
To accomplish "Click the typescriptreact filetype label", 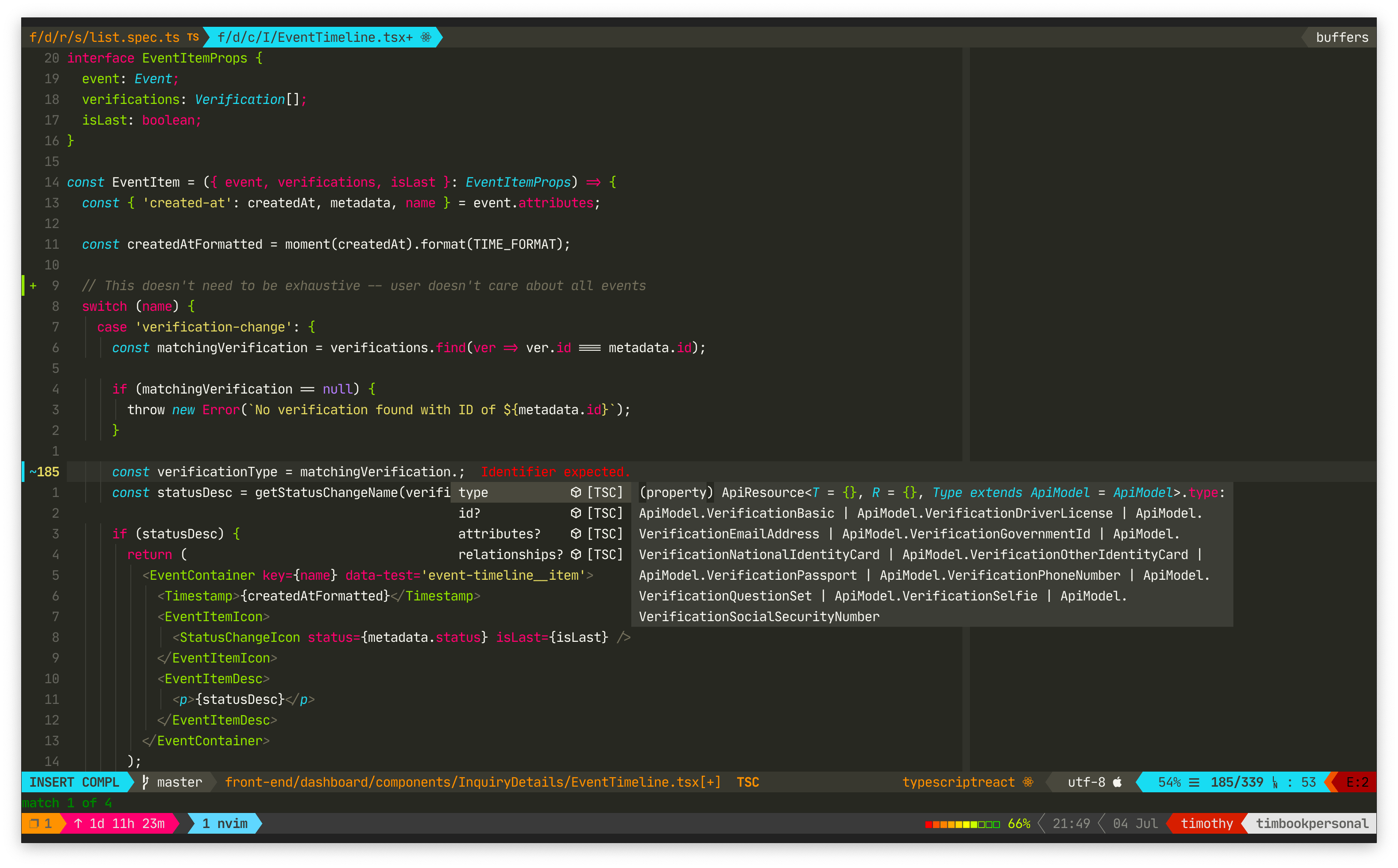I will tap(958, 782).
